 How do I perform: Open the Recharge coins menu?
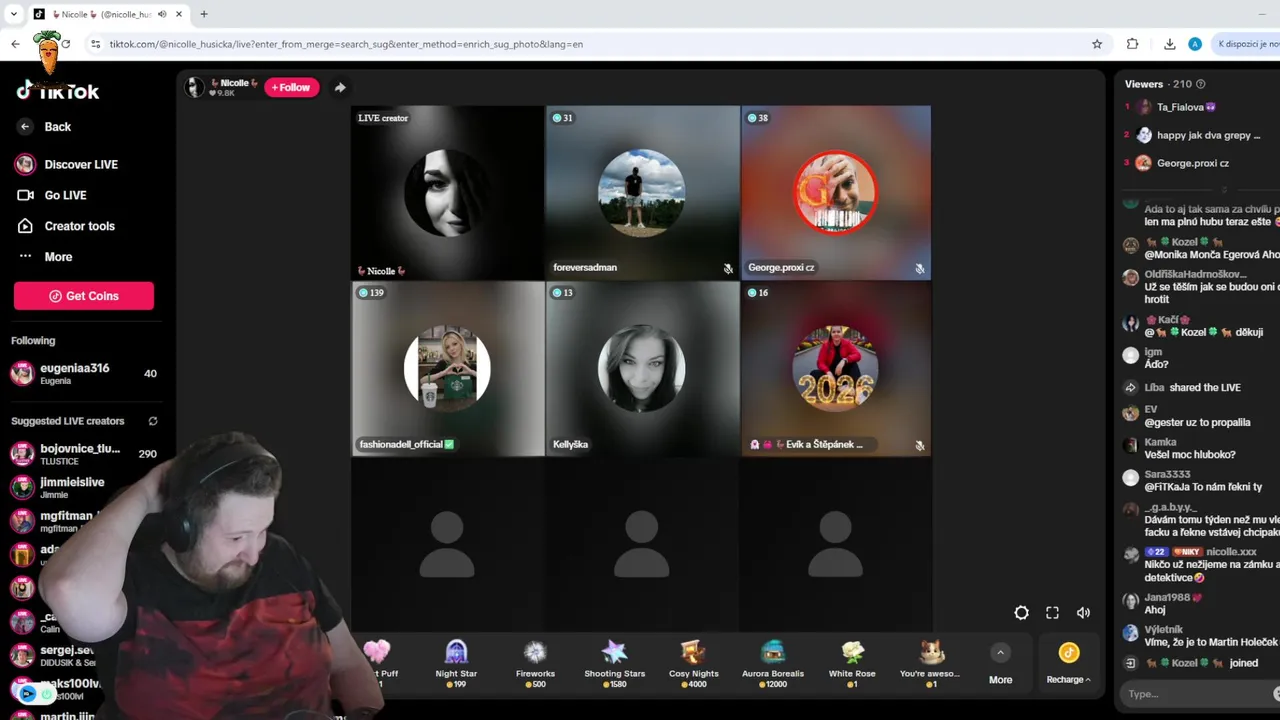(x=1069, y=663)
